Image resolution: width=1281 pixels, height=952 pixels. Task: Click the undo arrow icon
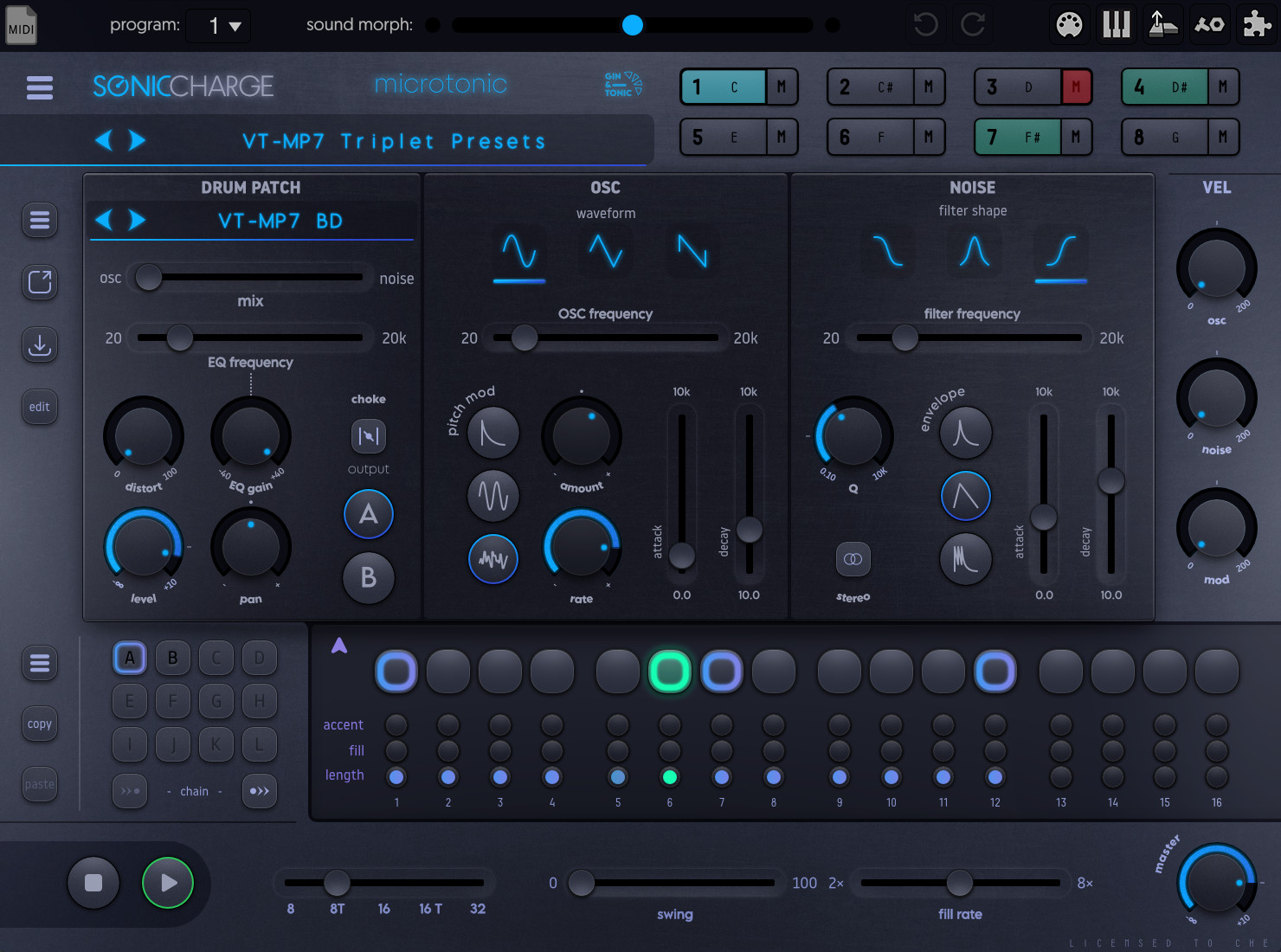(925, 24)
